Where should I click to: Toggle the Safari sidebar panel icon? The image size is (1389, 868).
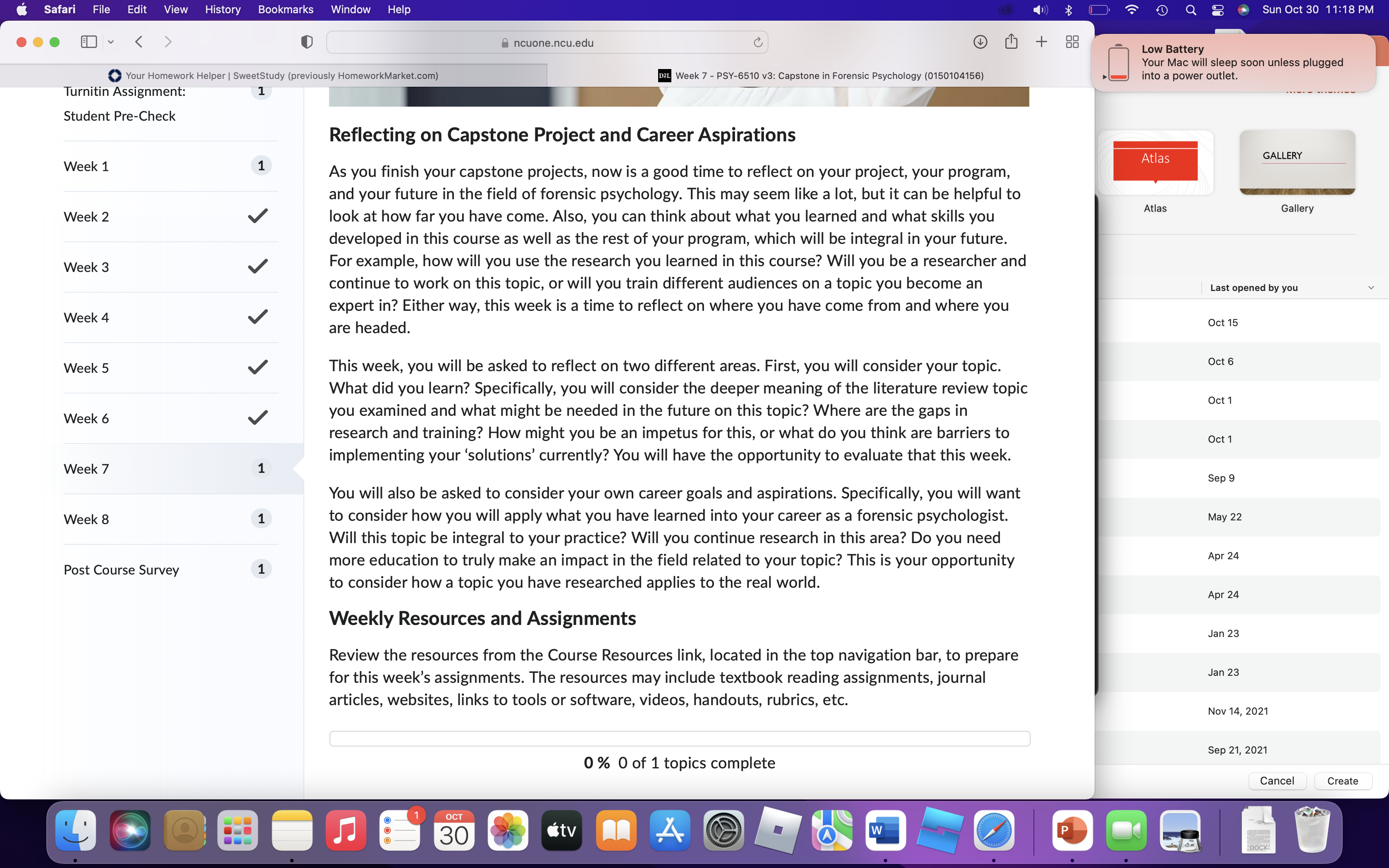(88, 42)
